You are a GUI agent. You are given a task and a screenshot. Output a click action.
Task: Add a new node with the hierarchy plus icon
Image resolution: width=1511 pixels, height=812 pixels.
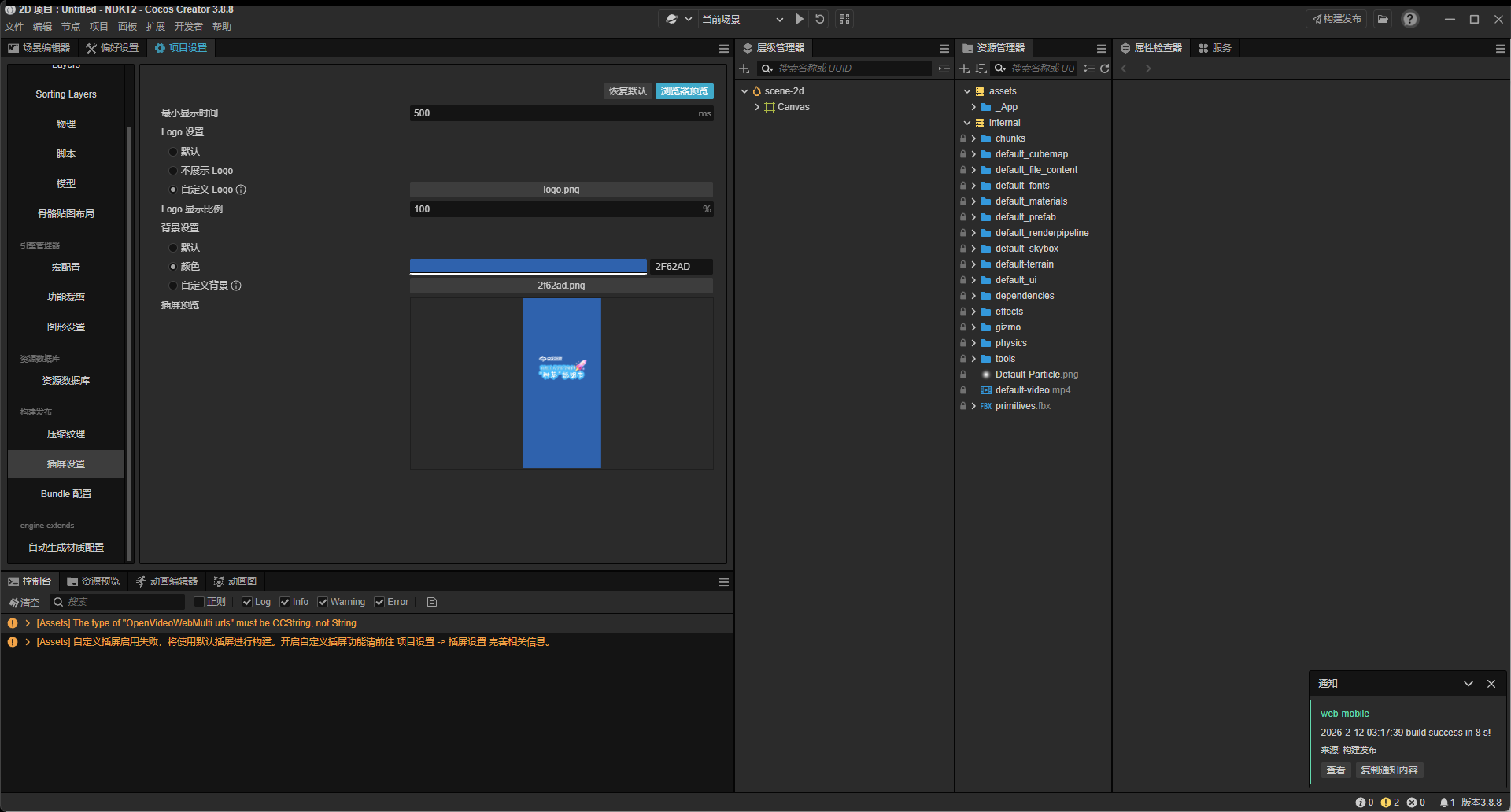pyautogui.click(x=744, y=68)
